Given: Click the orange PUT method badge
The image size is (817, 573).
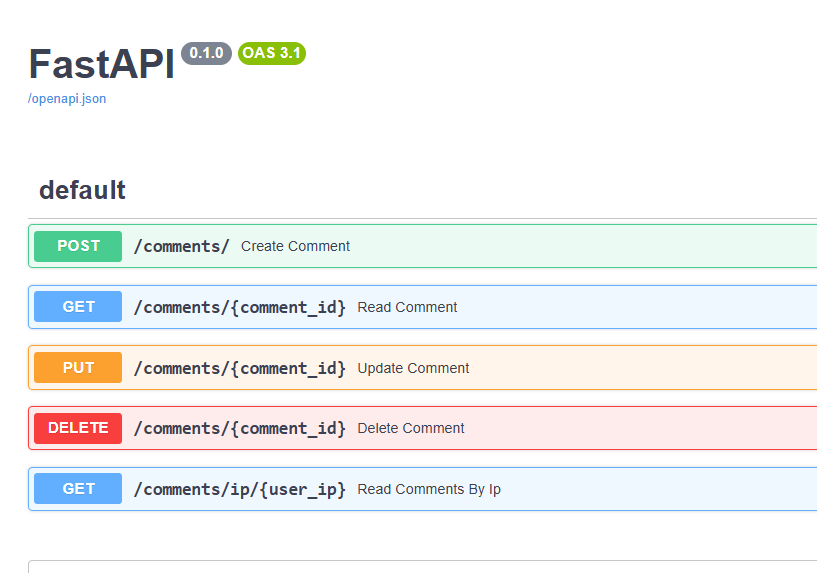Looking at the screenshot, I should point(78,368).
